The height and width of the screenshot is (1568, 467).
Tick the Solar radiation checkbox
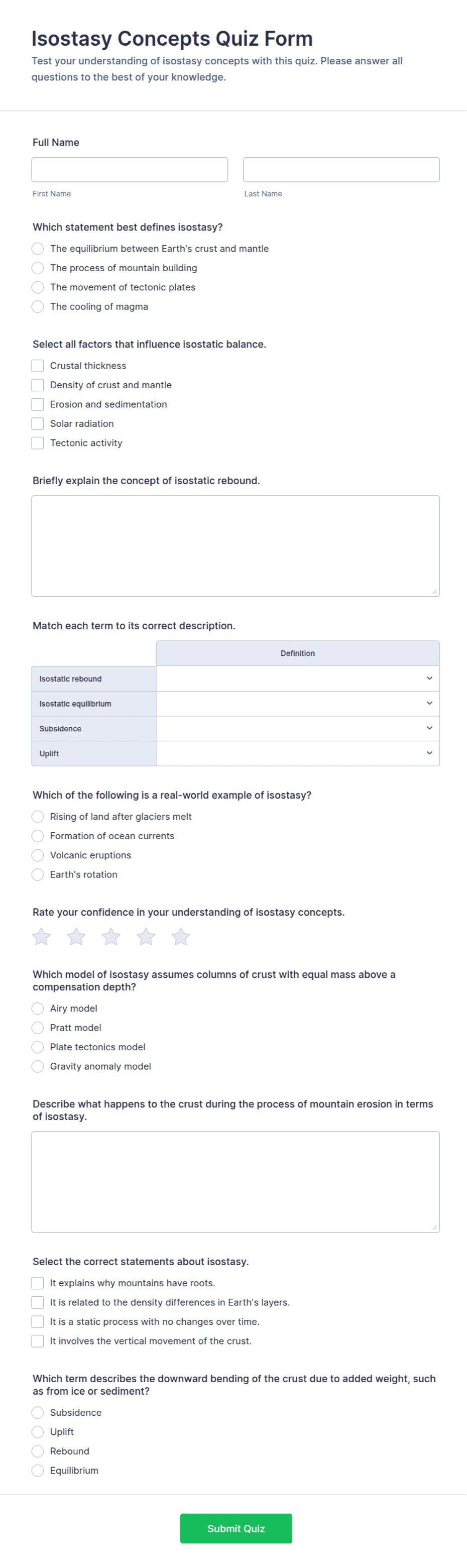[38, 424]
